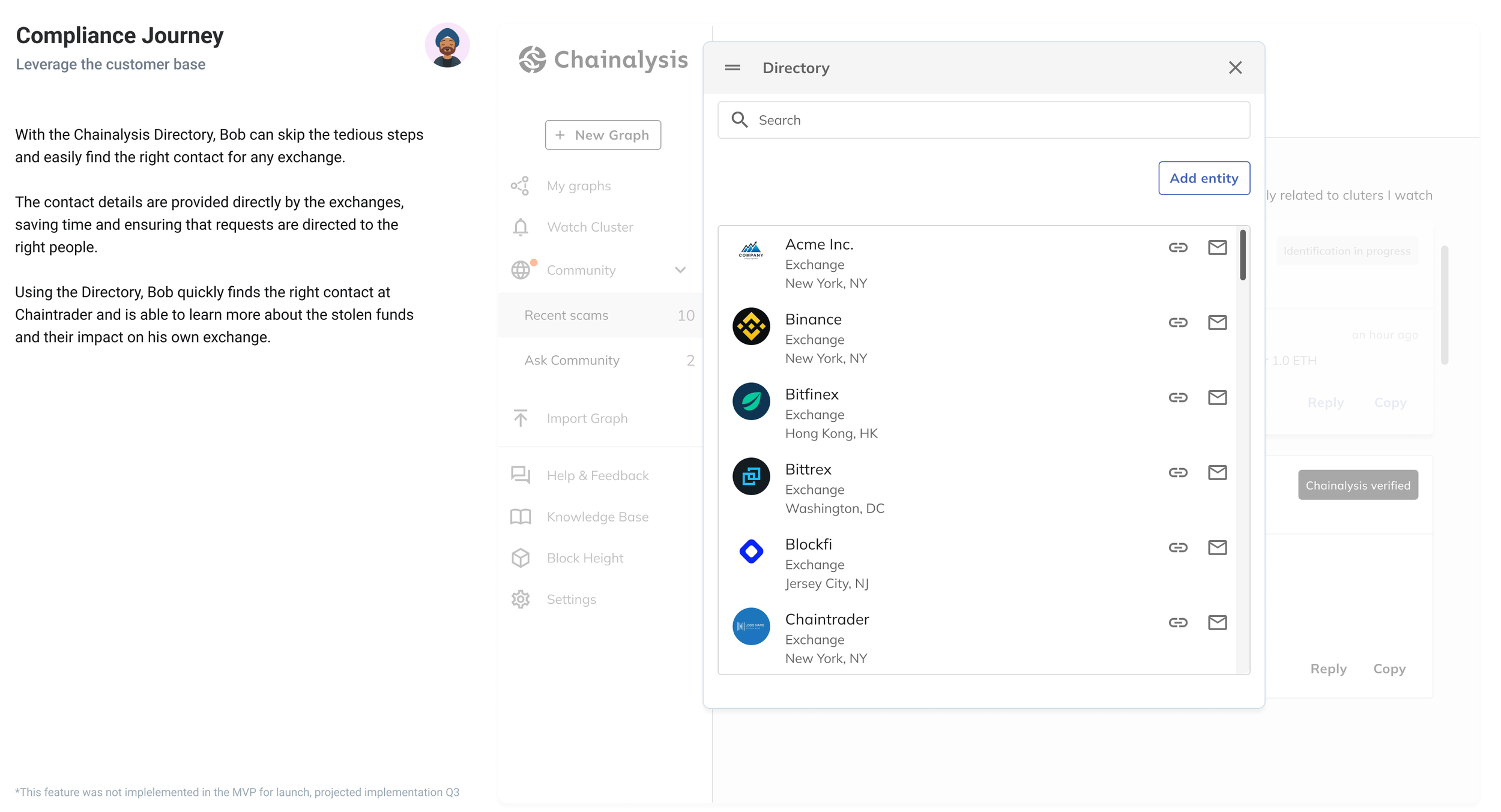The image size is (1501, 812).
Task: Select the Community menu item
Action: click(x=581, y=271)
